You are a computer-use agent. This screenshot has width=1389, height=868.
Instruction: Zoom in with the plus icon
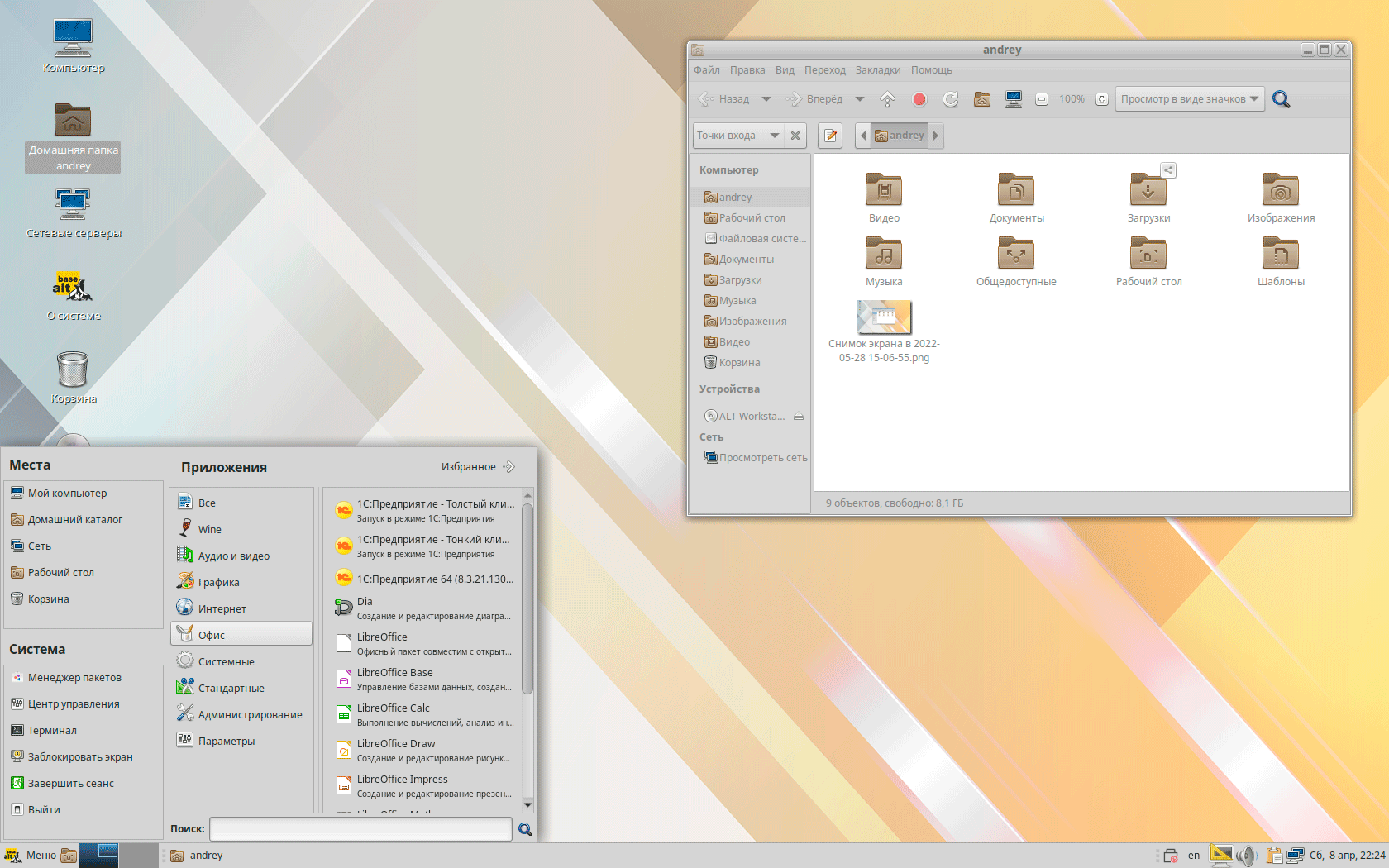tap(1102, 99)
